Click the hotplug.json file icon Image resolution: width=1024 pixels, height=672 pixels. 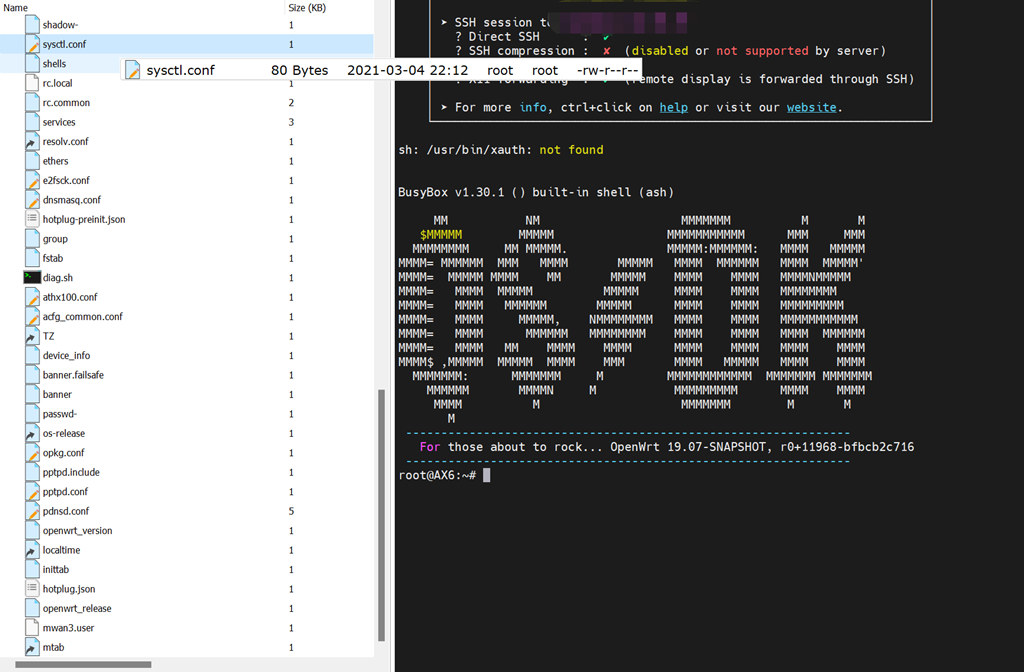(32, 589)
